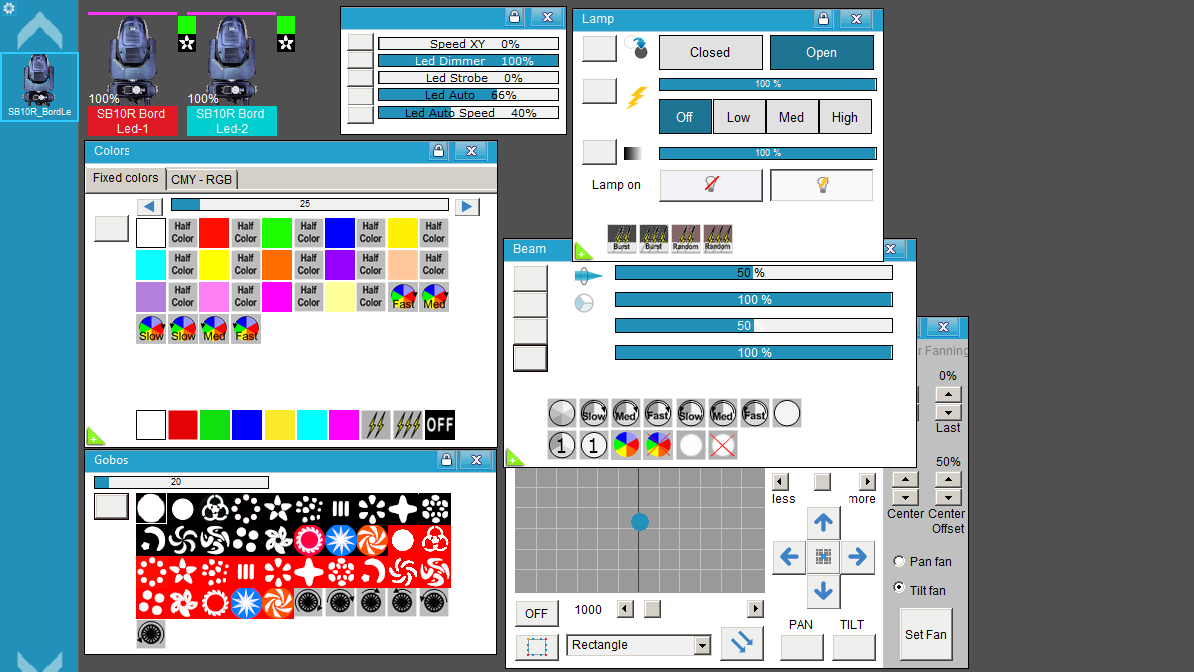Select strobe Med
This screenshot has width=1194, height=672.
pos(791,117)
